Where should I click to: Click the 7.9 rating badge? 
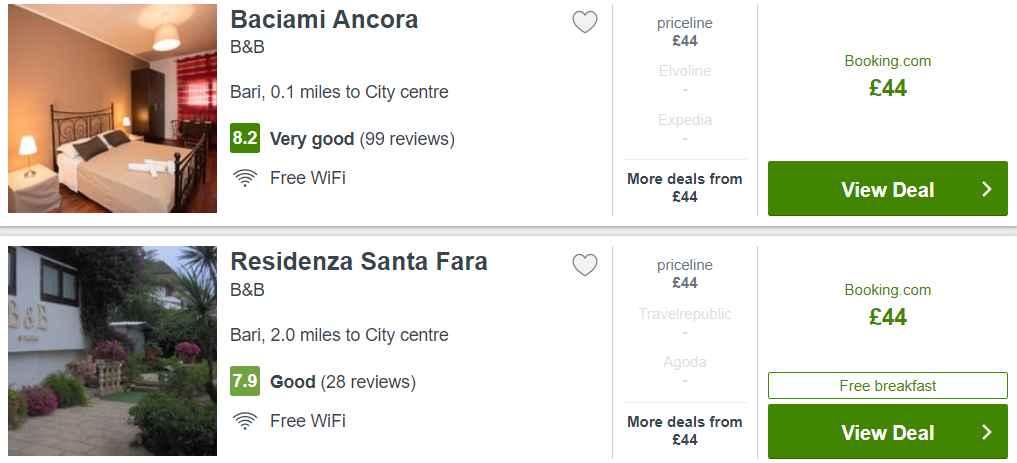pyautogui.click(x=245, y=381)
